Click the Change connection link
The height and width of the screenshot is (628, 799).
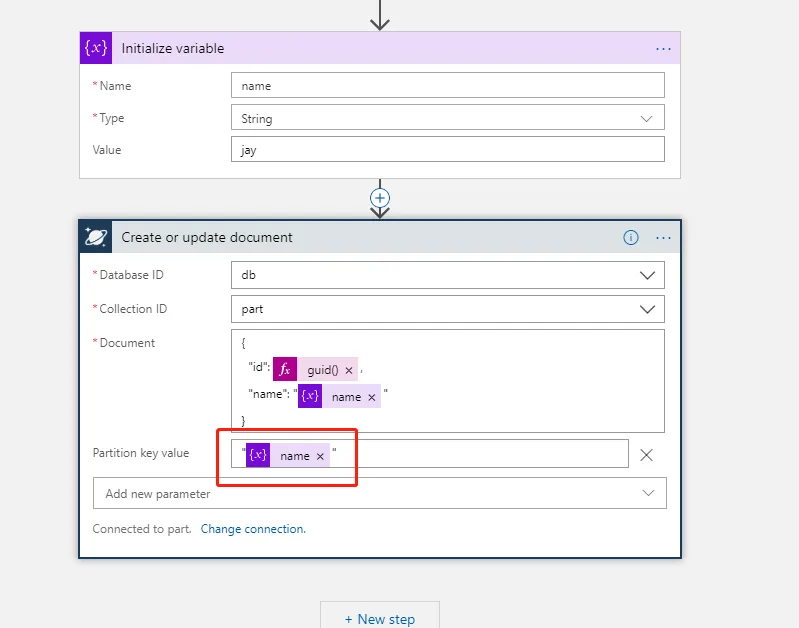coord(253,529)
